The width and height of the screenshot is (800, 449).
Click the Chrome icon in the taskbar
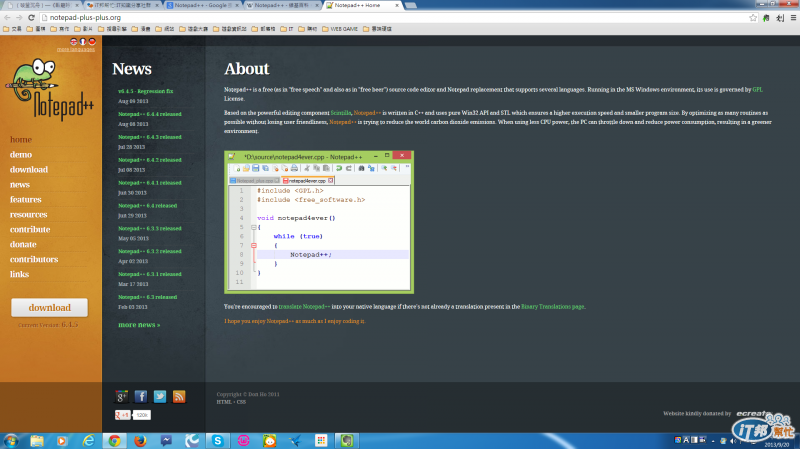tap(114, 440)
